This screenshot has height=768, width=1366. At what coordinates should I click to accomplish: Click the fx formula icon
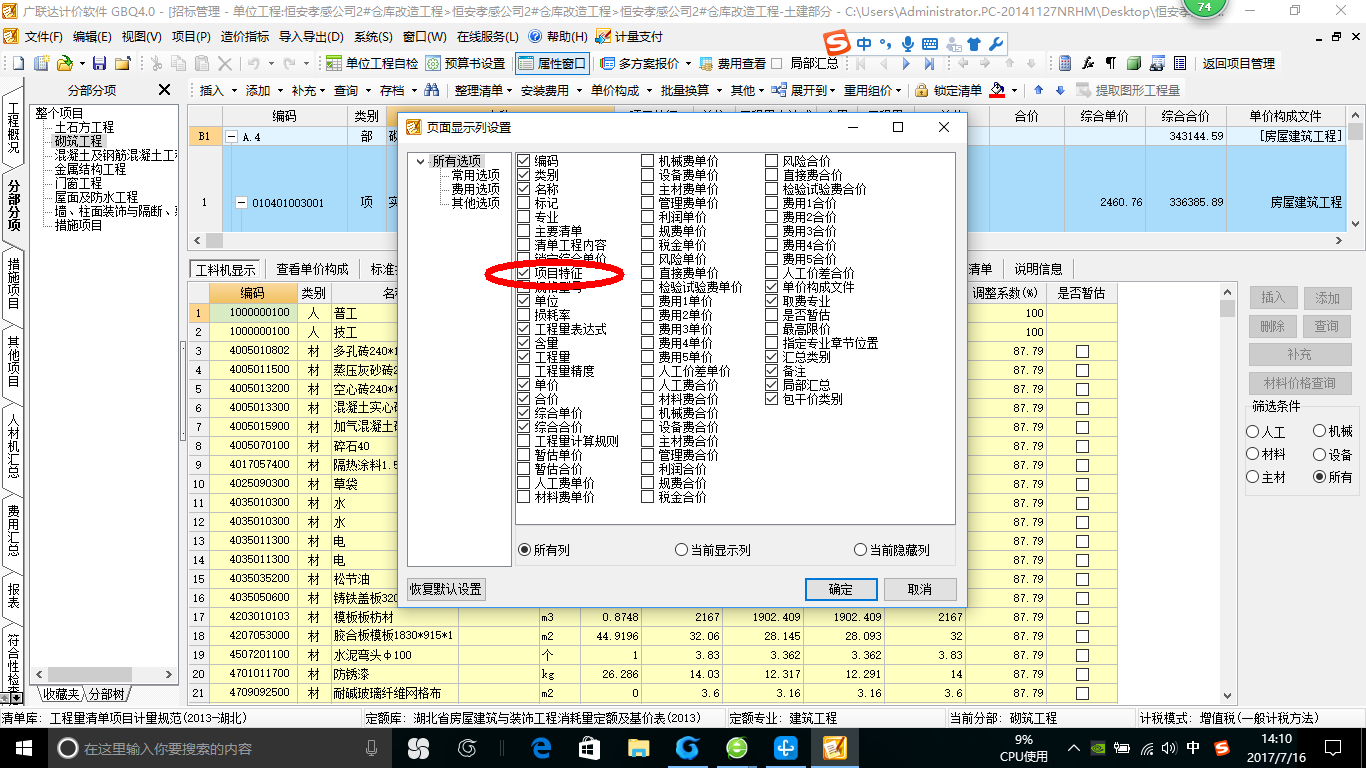(x=1088, y=63)
